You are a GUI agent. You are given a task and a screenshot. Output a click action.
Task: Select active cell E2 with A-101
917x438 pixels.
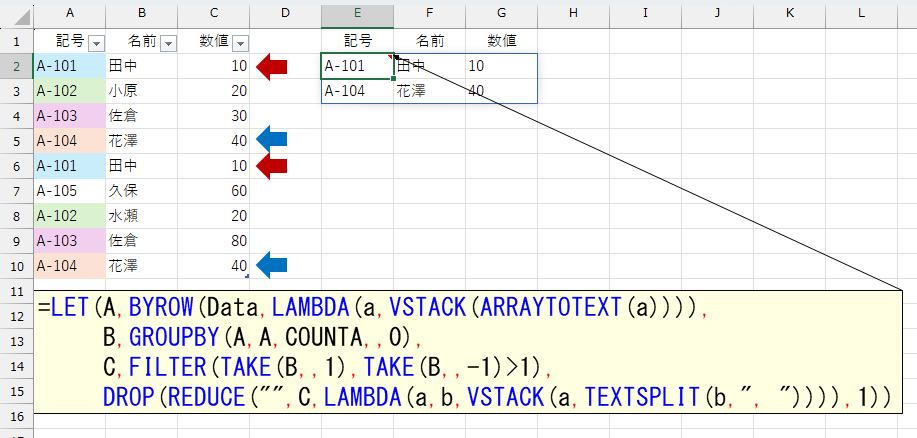coord(357,66)
